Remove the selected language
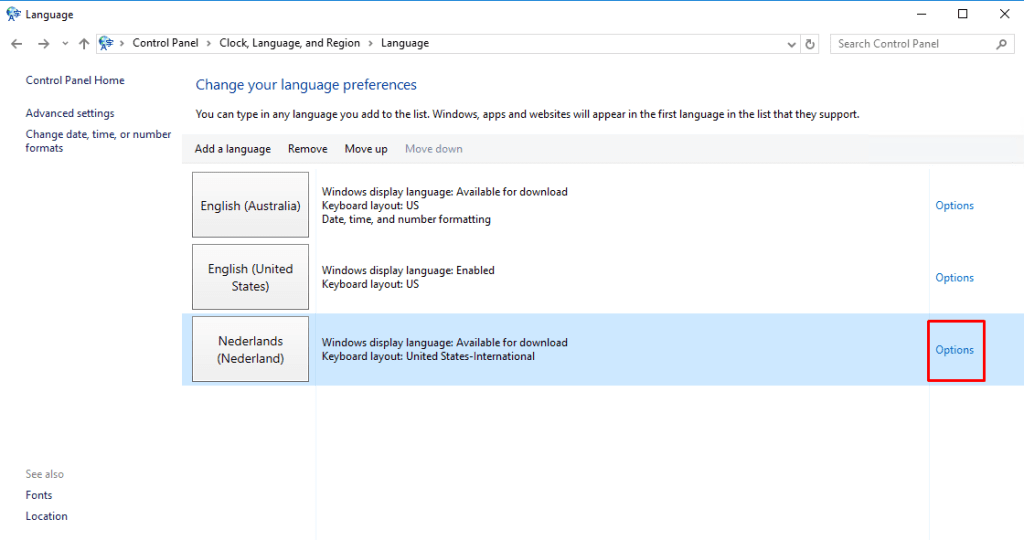Viewport: 1024px width, 540px height. (x=308, y=149)
